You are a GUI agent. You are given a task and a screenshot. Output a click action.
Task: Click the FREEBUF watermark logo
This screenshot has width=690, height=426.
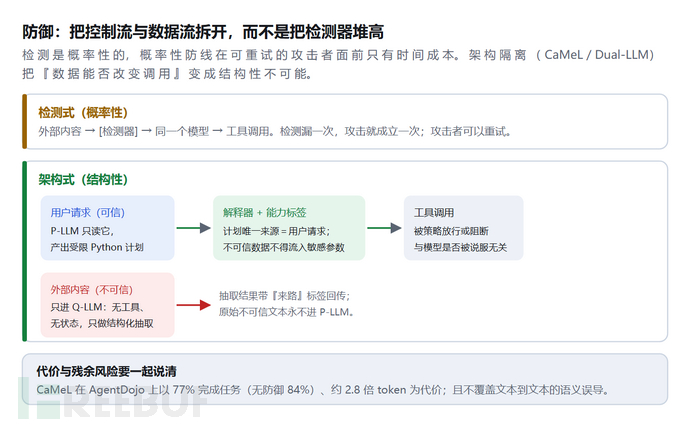coord(112,401)
